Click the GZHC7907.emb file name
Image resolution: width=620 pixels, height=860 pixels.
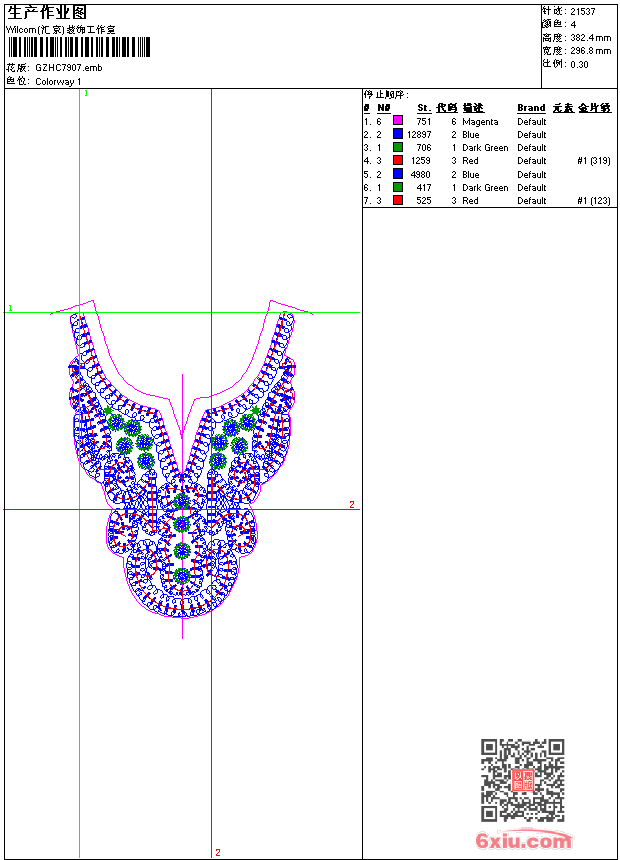(68, 68)
